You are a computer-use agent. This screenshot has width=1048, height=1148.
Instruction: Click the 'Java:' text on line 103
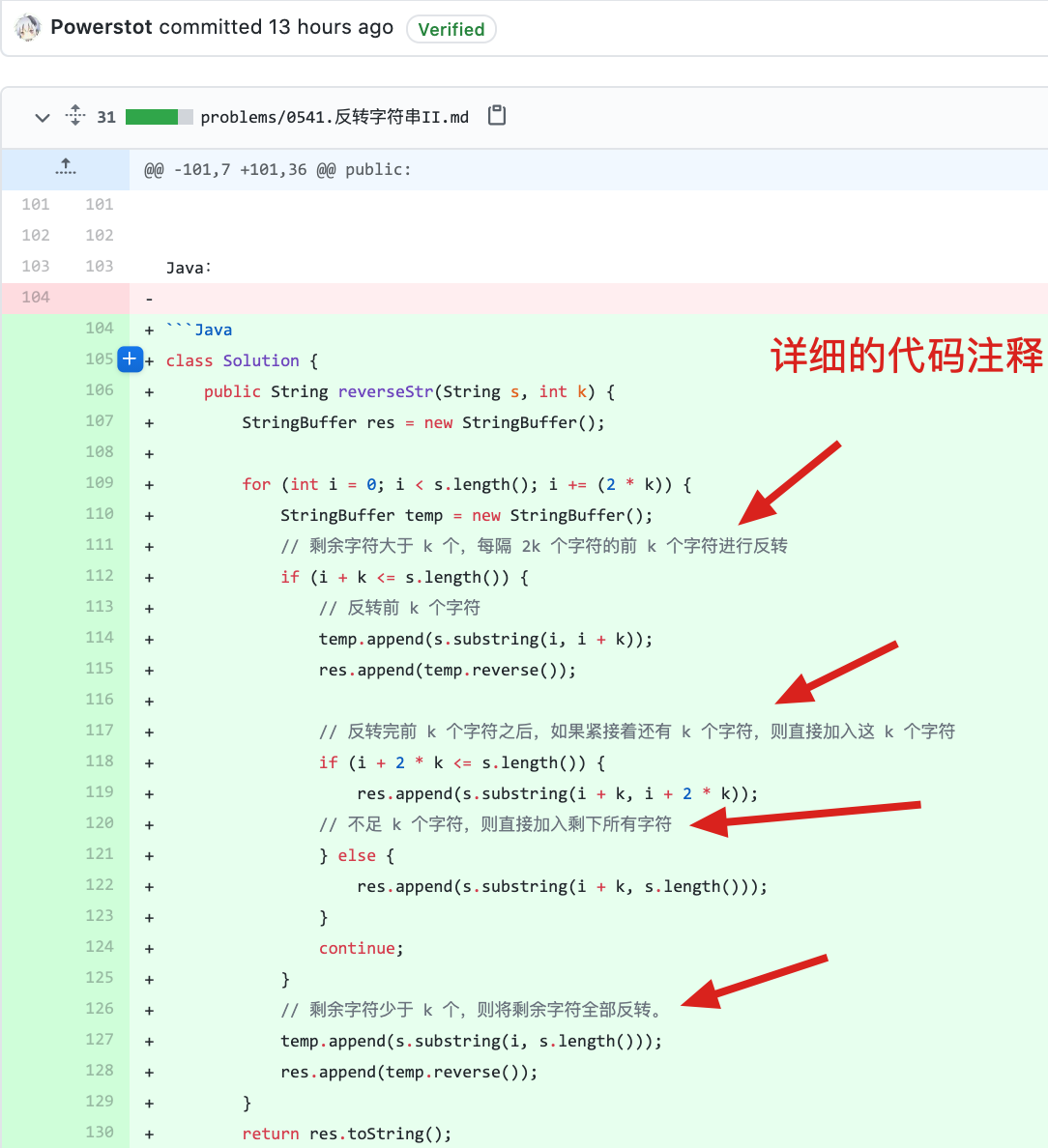(189, 268)
